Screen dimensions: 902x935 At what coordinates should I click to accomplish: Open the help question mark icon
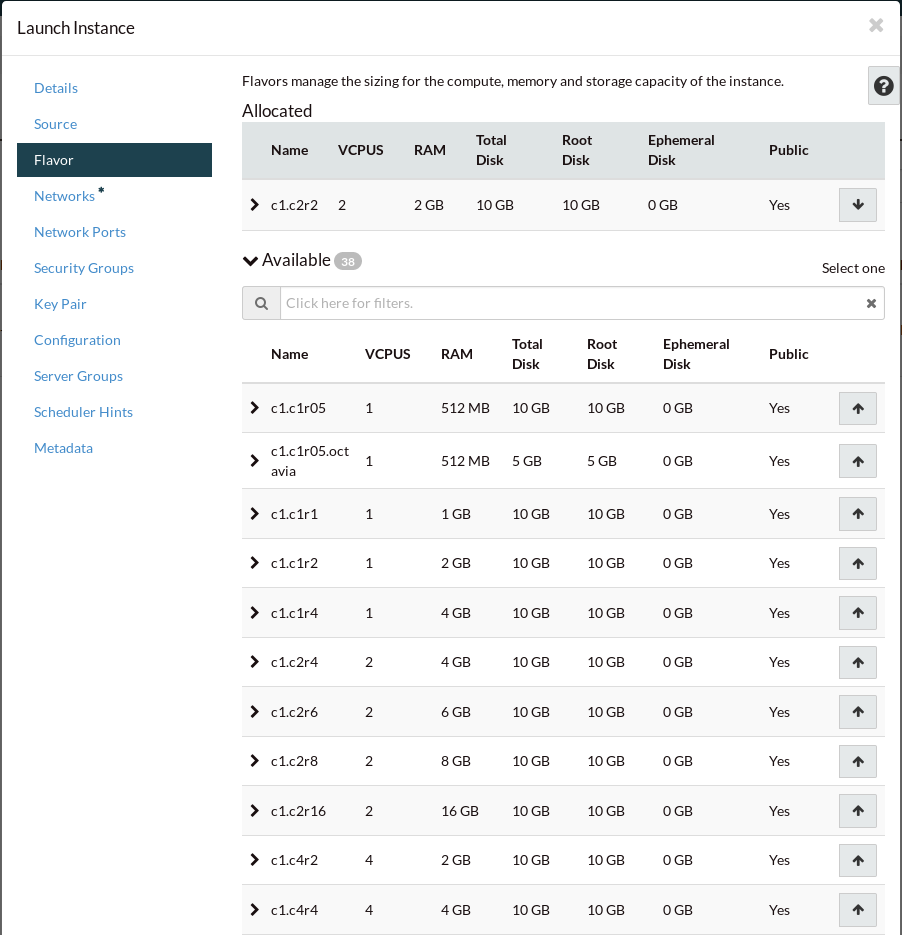point(883,87)
